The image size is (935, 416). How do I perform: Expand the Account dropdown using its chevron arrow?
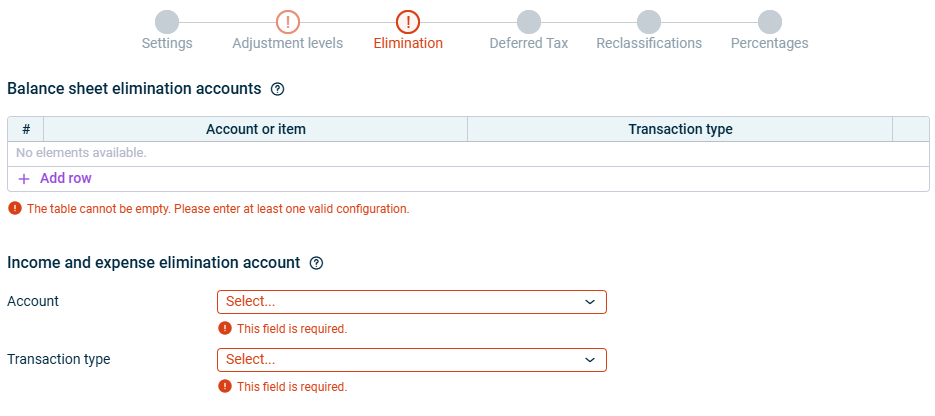tap(590, 302)
